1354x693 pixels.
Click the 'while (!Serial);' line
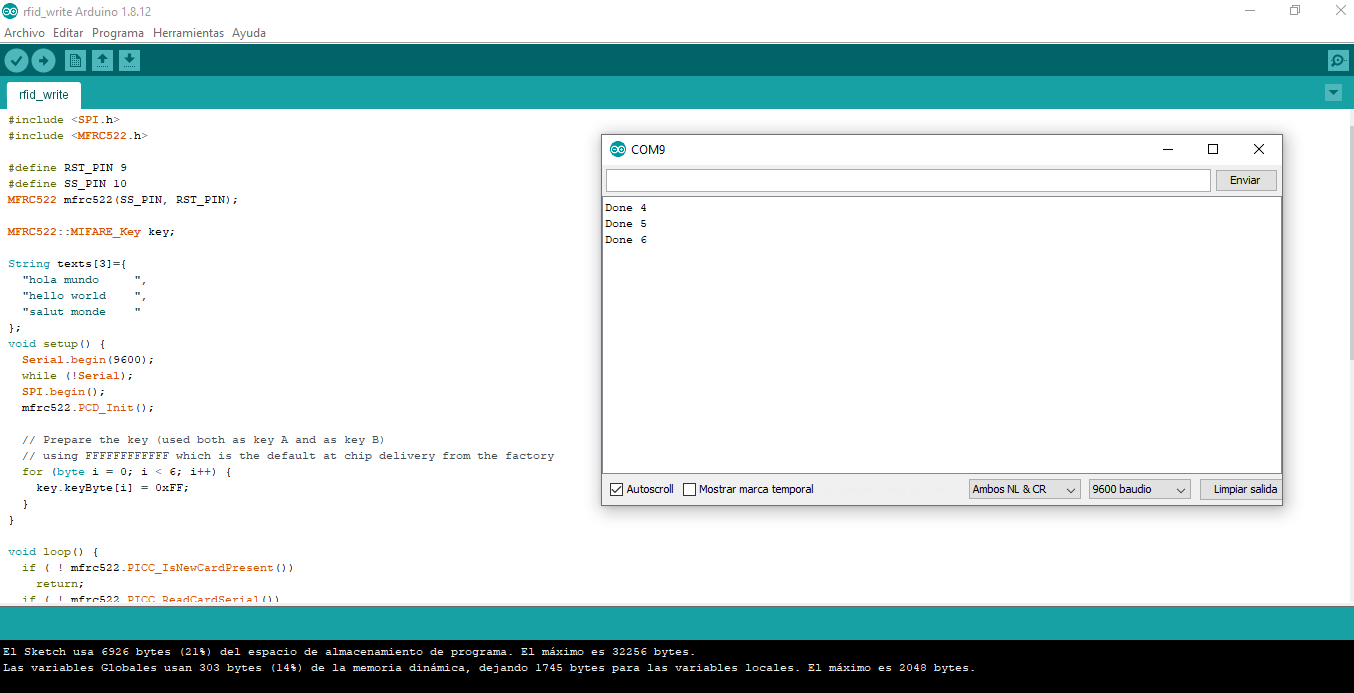(77, 376)
